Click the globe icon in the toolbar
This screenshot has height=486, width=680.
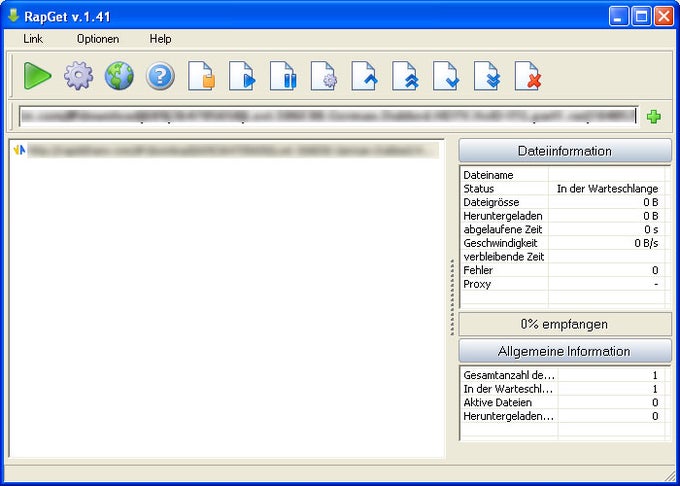click(x=119, y=76)
